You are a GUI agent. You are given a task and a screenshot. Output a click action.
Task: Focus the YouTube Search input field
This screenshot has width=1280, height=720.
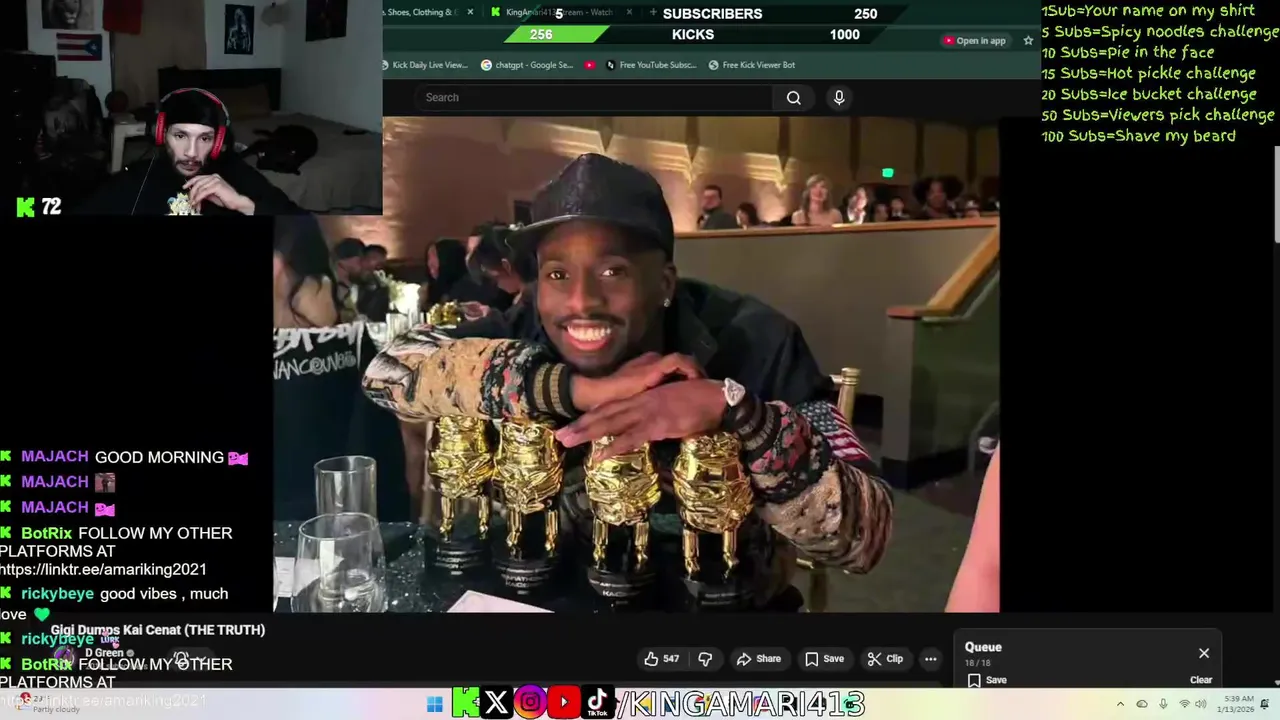(x=593, y=97)
